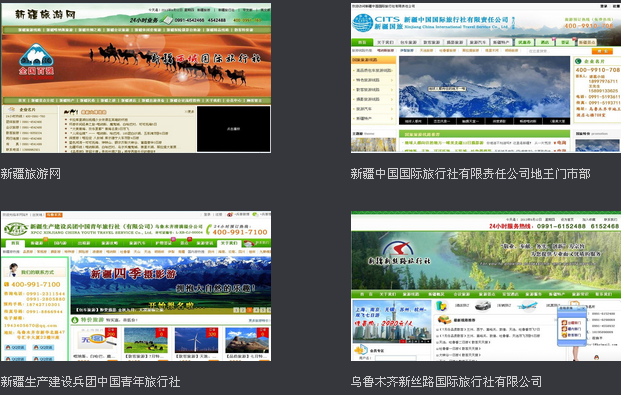Open the 新疆旅游网 website thumbnail
This screenshot has height=395, width=621.
coord(136,78)
